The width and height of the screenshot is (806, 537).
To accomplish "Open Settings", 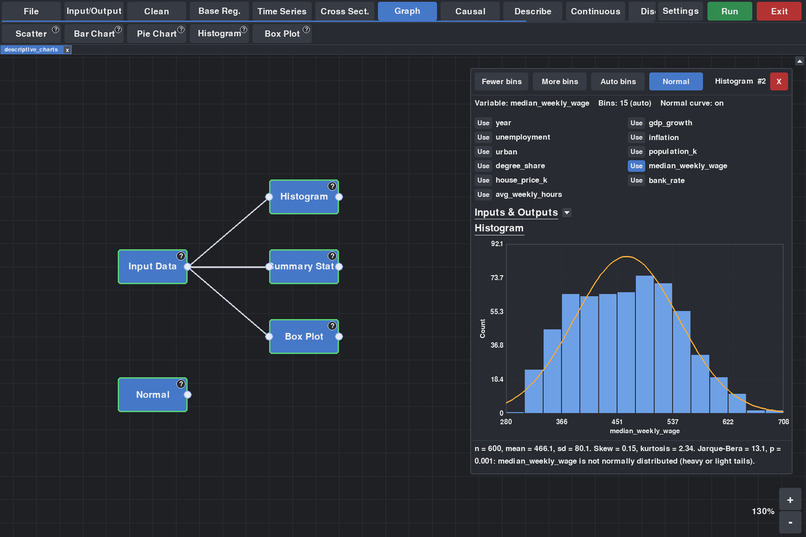I will 680,11.
